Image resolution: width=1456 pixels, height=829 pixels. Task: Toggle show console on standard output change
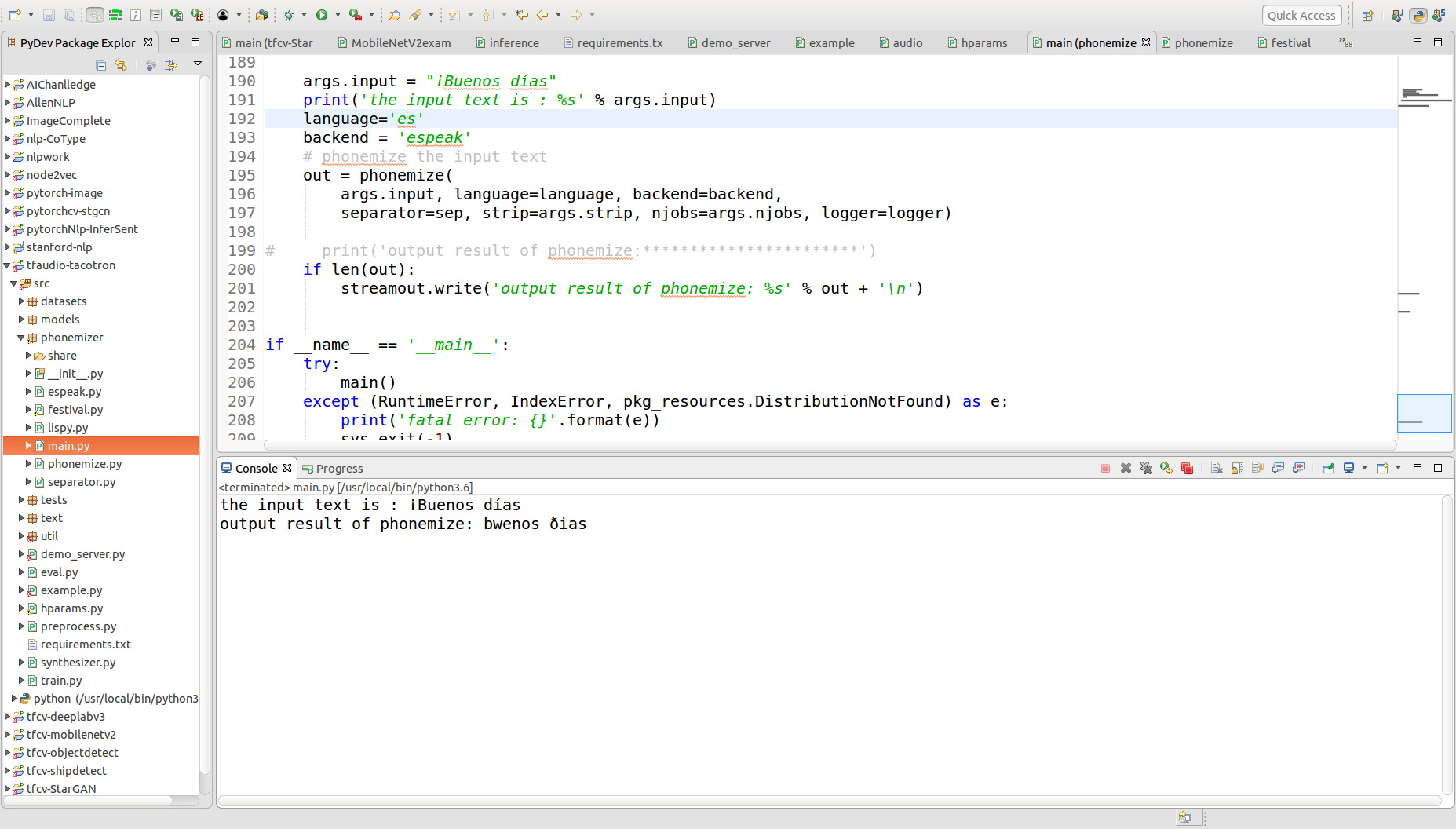[x=1278, y=469]
